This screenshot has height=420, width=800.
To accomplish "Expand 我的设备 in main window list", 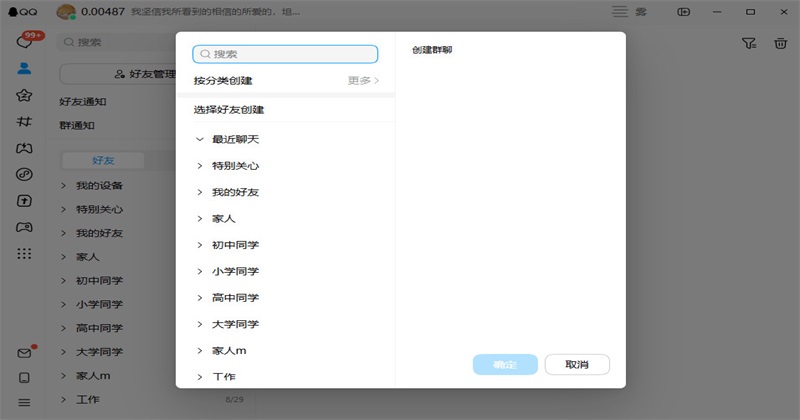I will (x=64, y=186).
